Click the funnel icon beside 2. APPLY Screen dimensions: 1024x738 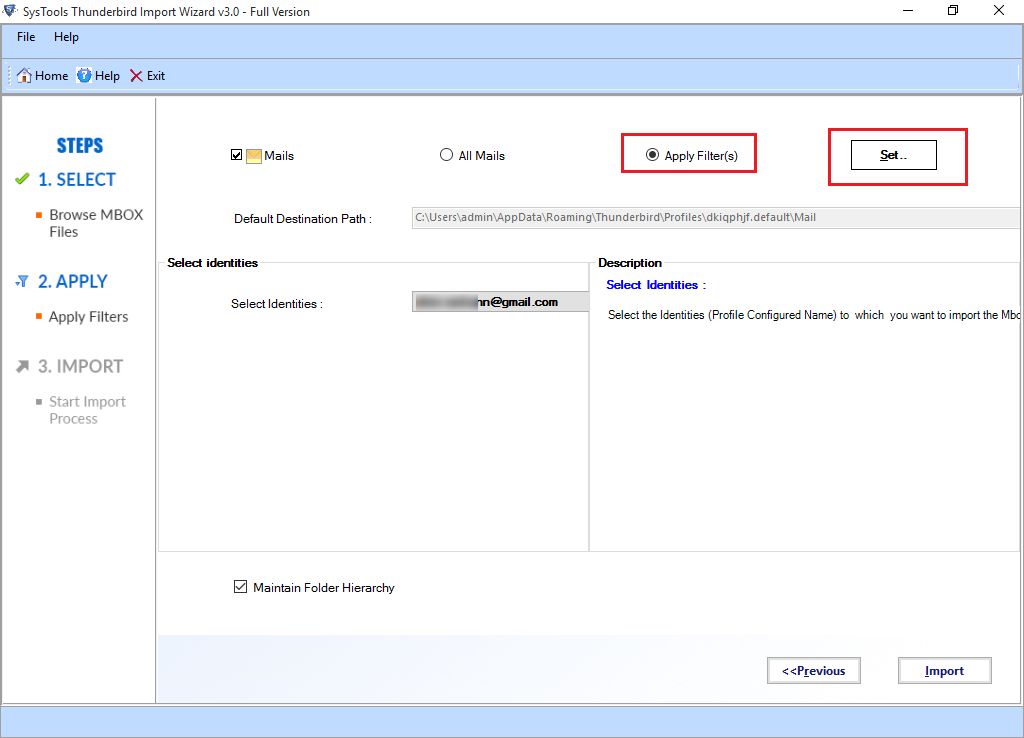point(22,281)
